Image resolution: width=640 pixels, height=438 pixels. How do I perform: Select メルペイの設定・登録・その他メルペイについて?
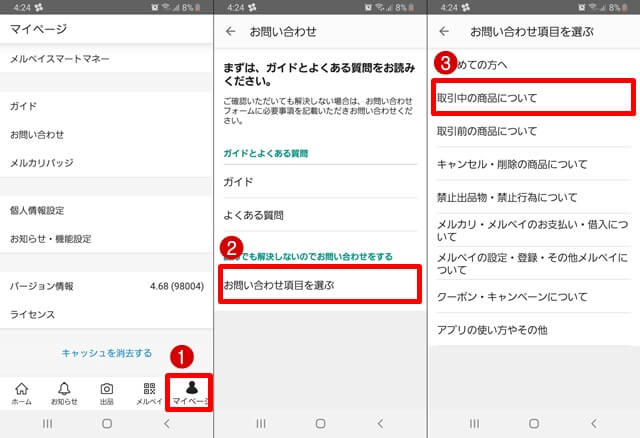533,263
